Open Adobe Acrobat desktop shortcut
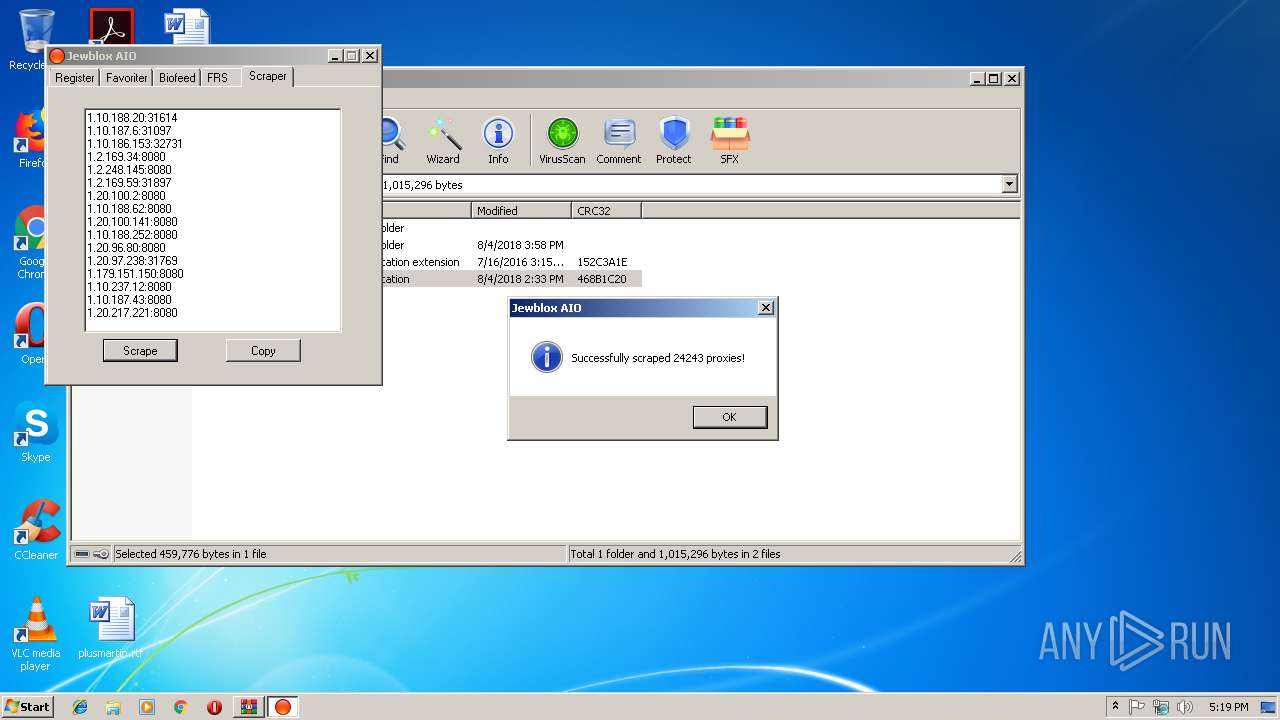This screenshot has height=720, width=1280. pos(111,28)
